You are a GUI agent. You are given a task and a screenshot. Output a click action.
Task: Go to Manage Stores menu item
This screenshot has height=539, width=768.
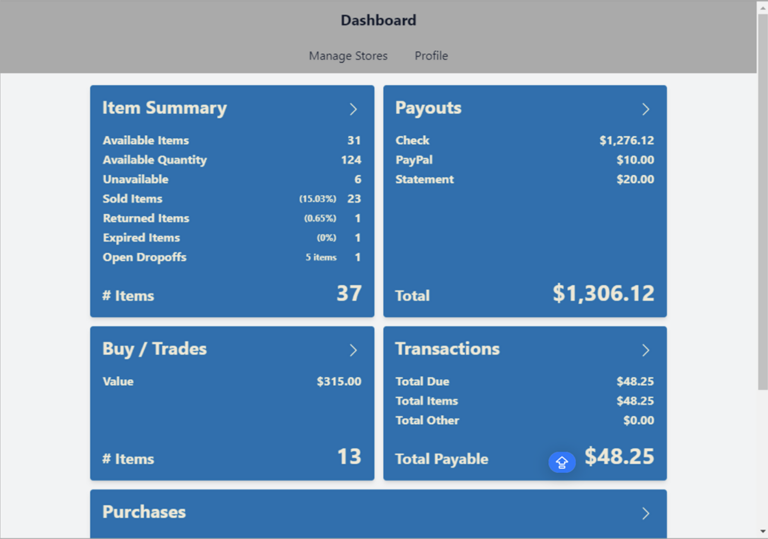click(348, 56)
